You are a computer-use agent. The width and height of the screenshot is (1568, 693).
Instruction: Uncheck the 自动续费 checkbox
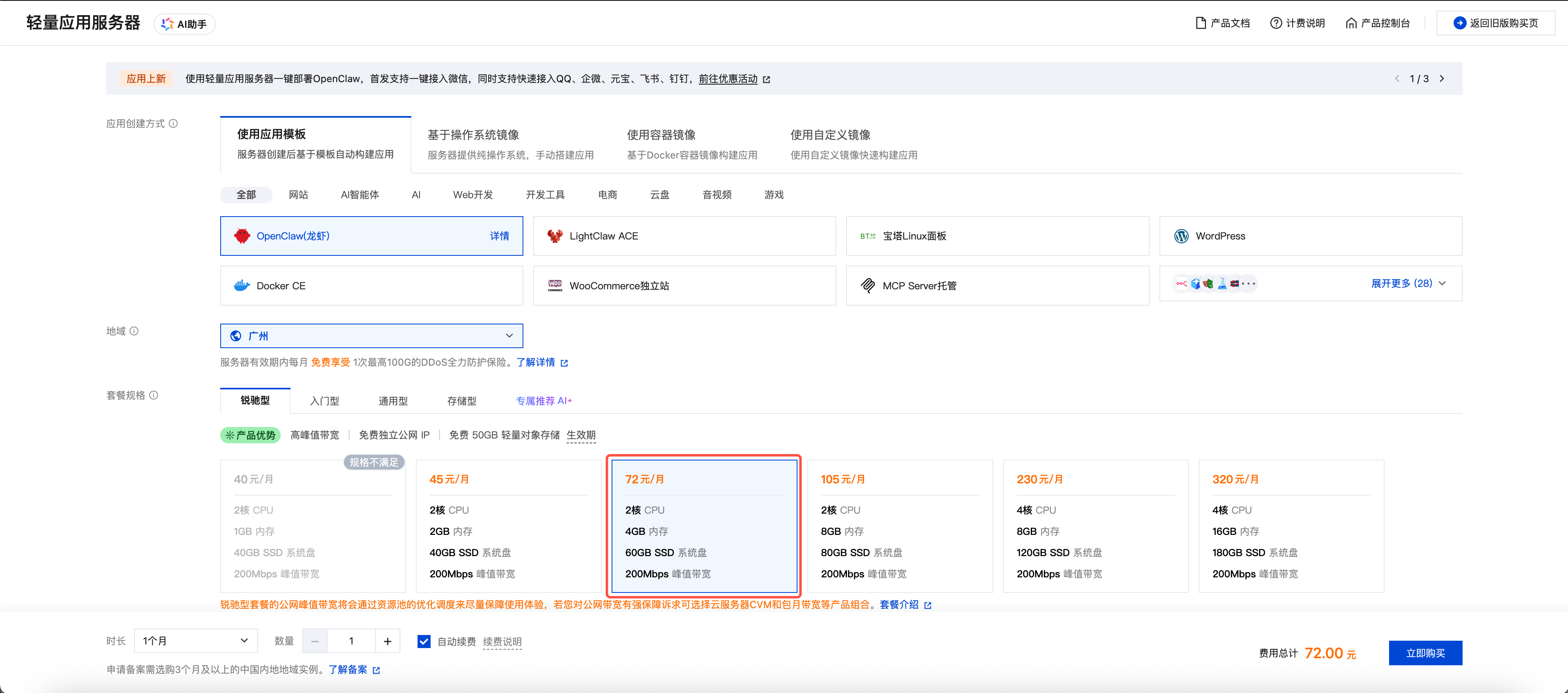click(424, 641)
